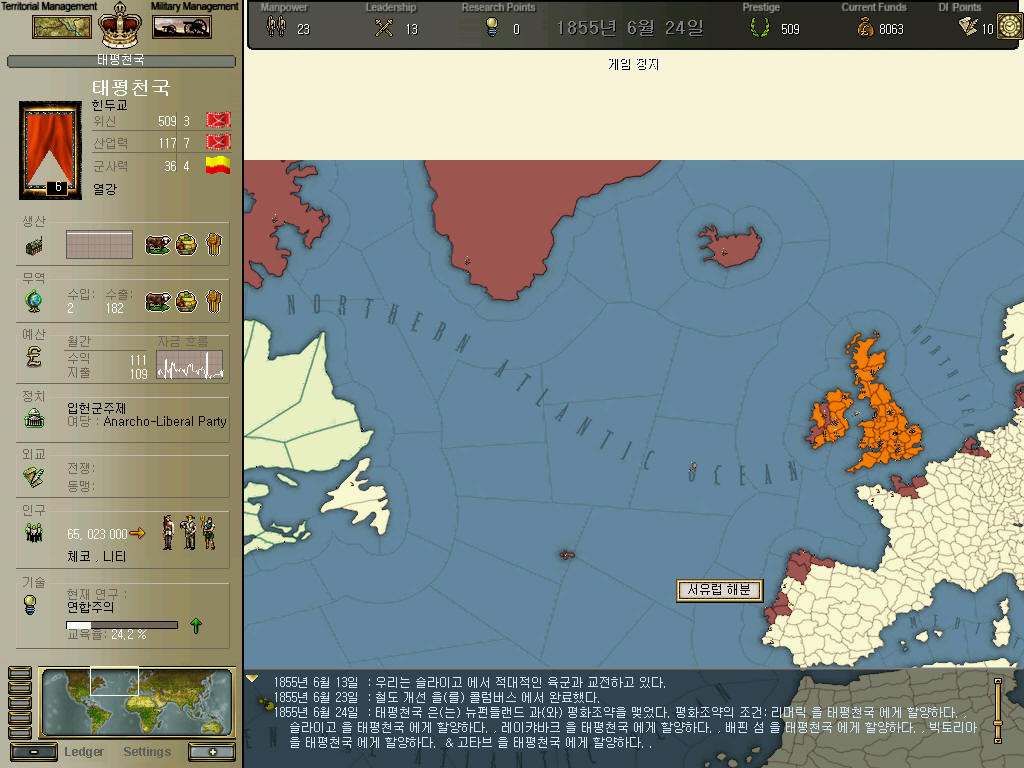Click 입헌군주제 government type
Viewport: 1024px width, 768px height.
[97, 408]
